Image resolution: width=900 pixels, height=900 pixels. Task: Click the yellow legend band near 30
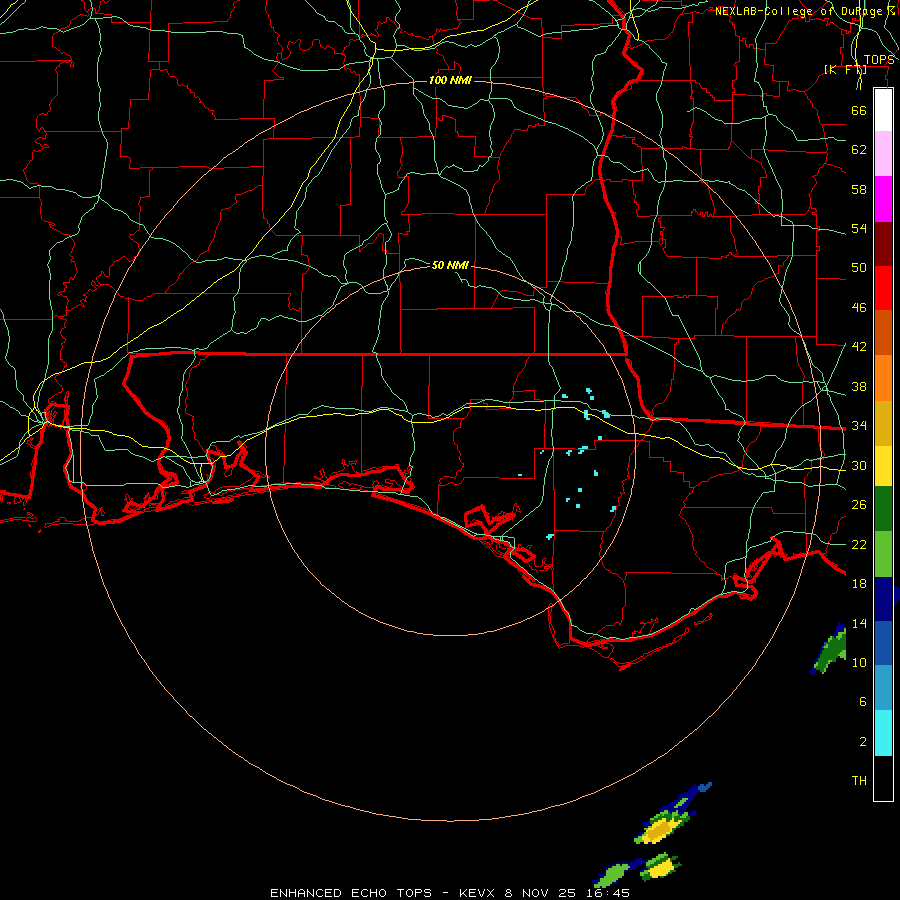883,466
